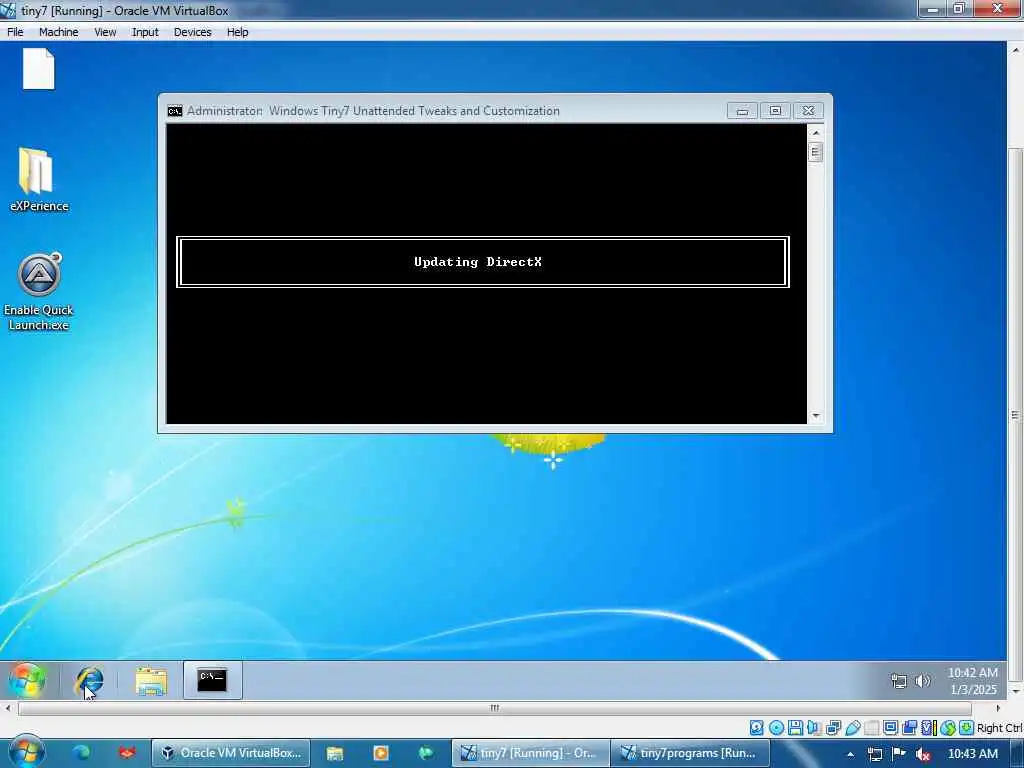Click the left arrow of VM horizontal scrollbar
The image size is (1024, 768).
pyautogui.click(x=7, y=708)
